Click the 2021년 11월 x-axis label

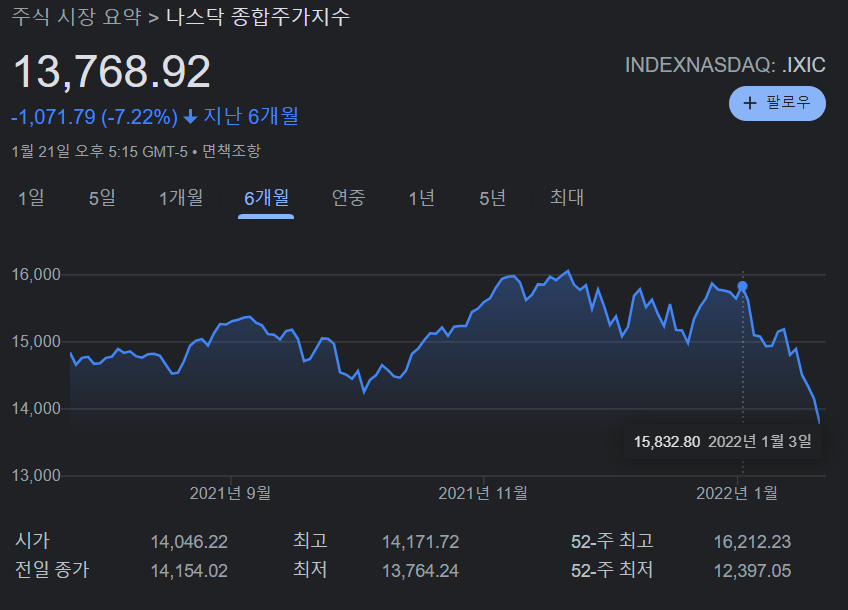pos(483,493)
